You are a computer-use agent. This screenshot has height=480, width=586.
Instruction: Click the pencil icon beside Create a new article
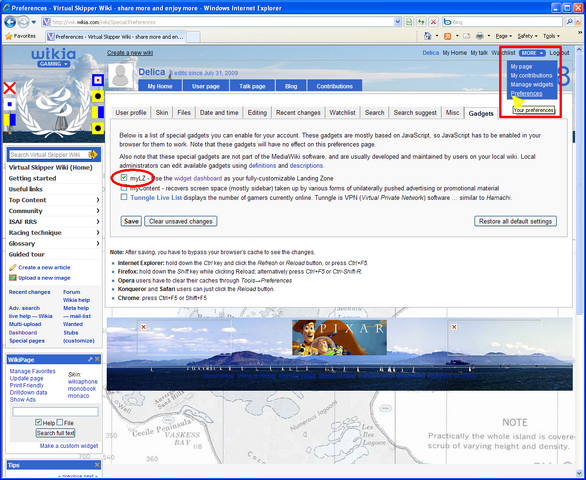coord(13,267)
